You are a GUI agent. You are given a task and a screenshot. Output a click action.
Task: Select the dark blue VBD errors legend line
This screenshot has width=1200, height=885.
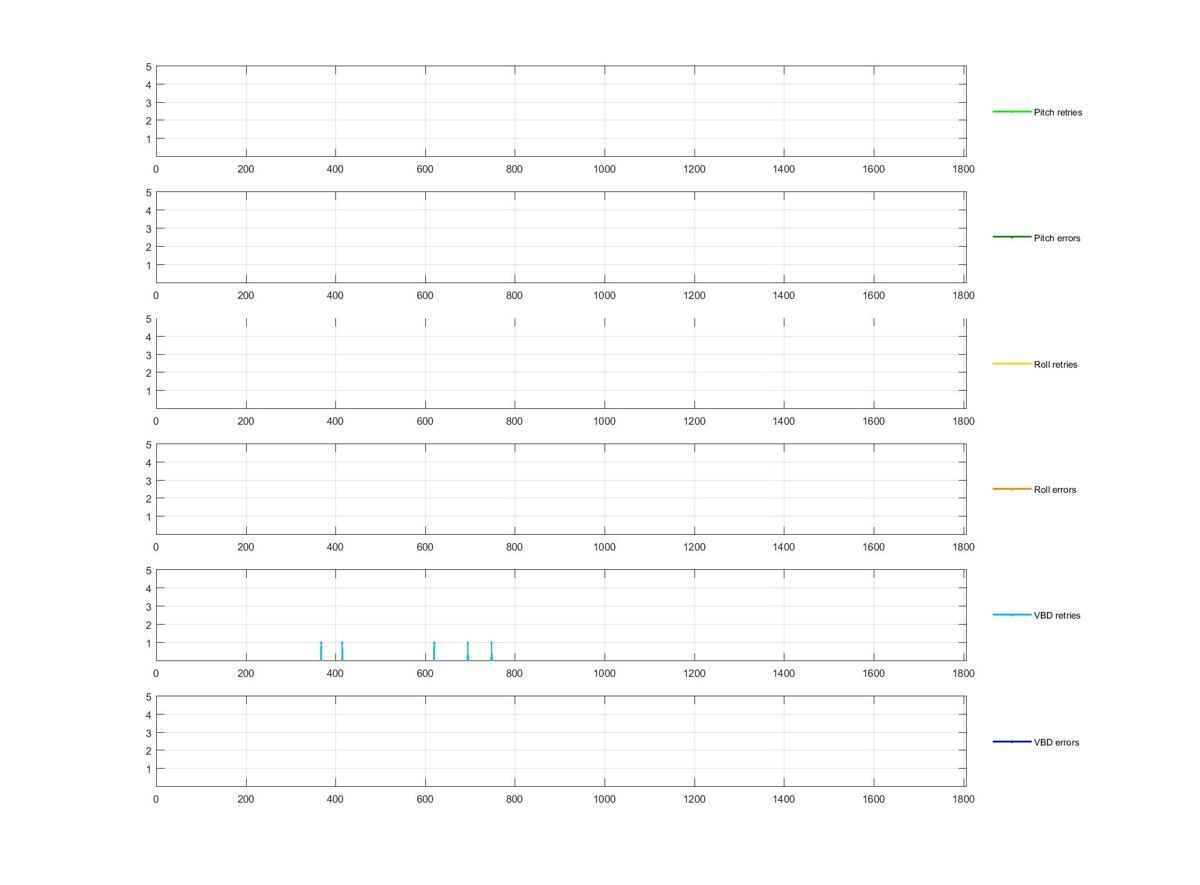tap(1011, 742)
